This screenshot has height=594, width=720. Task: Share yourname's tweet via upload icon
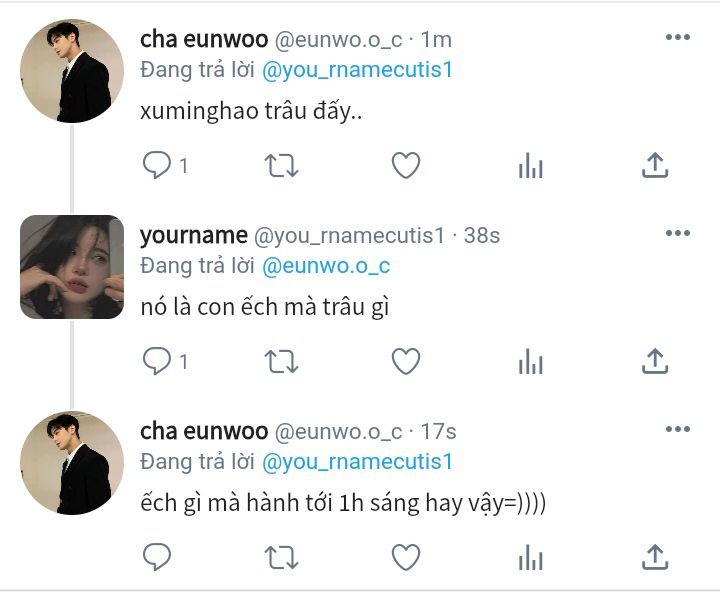point(655,361)
